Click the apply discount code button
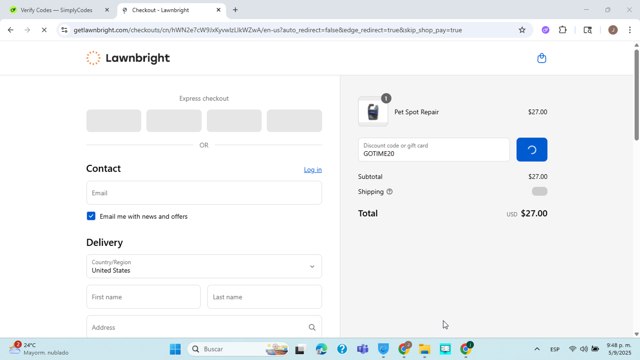Image resolution: width=640 pixels, height=360 pixels. 531,149
